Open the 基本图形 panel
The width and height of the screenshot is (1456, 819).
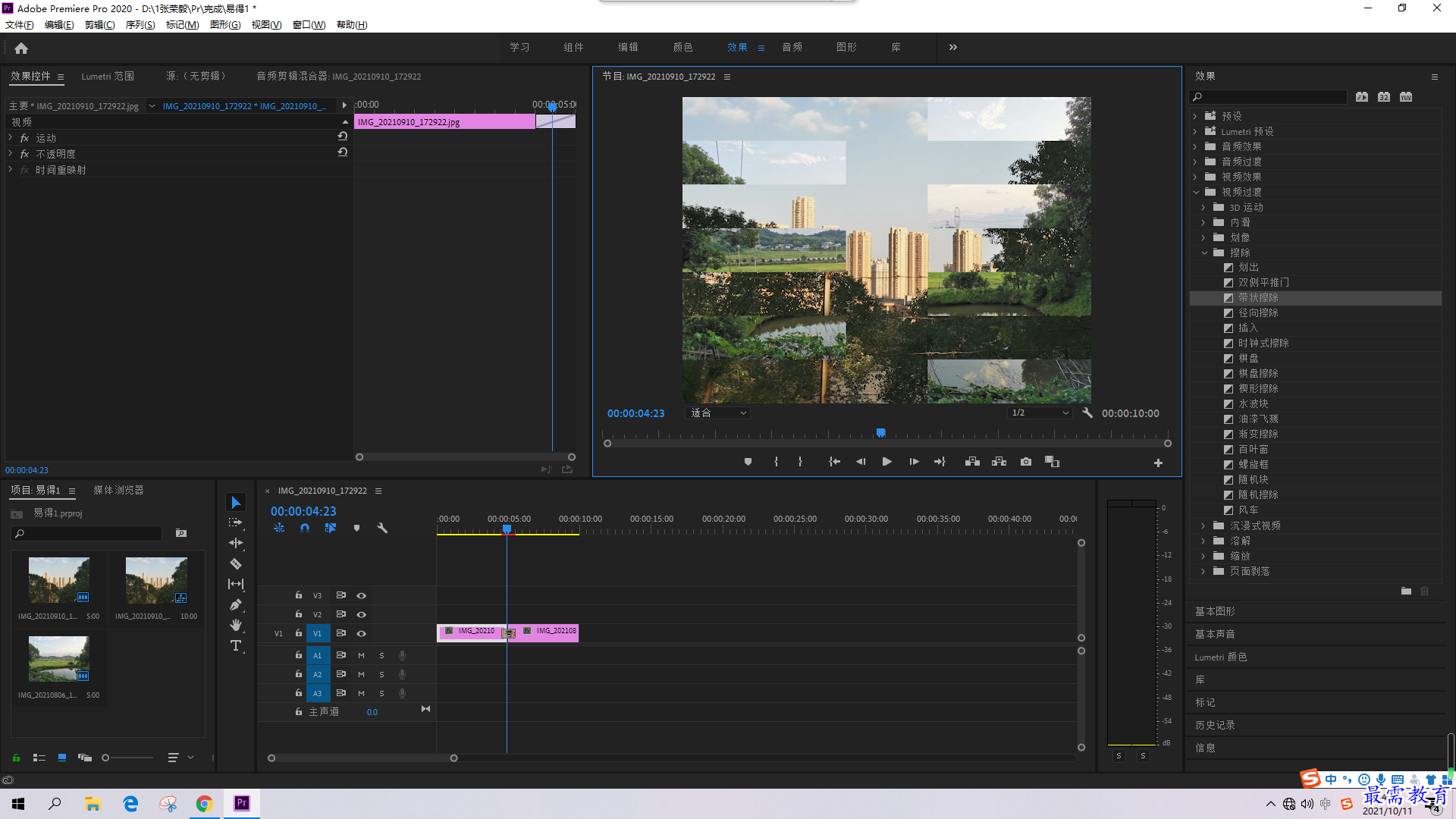point(1215,612)
